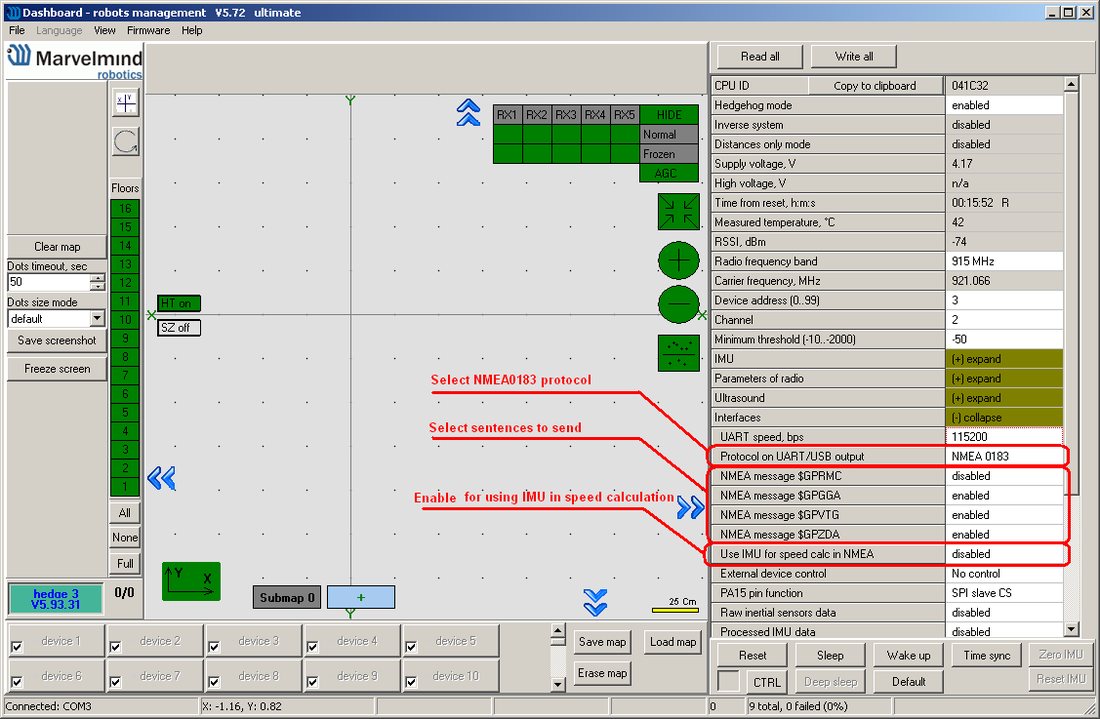Image resolution: width=1100 pixels, height=719 pixels.
Task: Hide the RX panel with HIDE
Action: click(x=669, y=114)
